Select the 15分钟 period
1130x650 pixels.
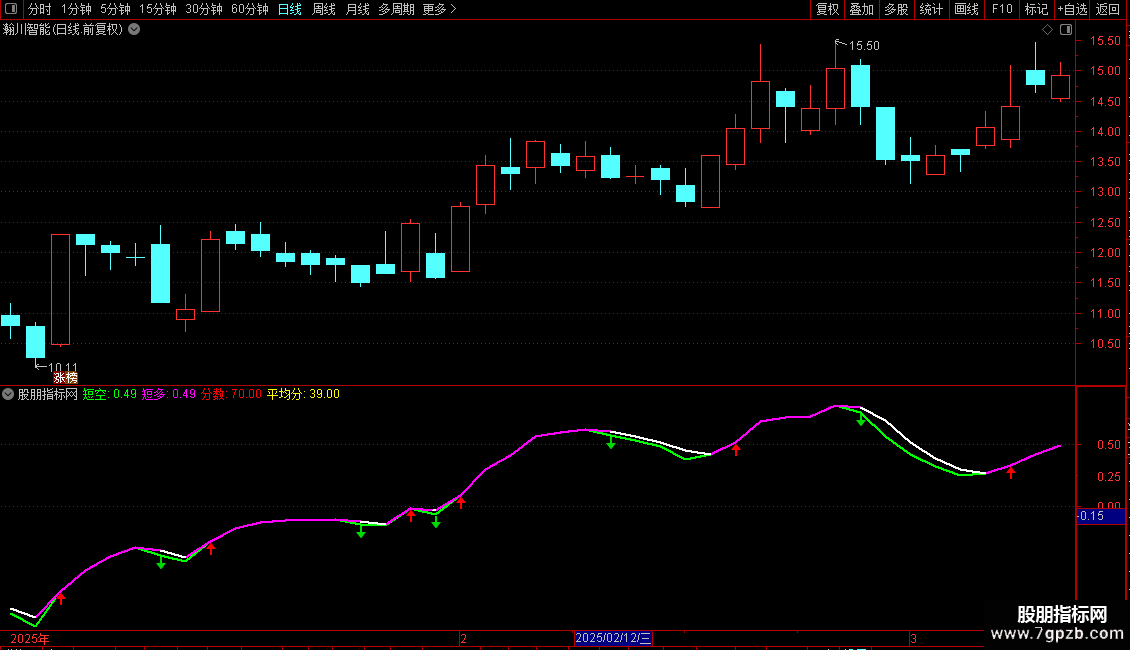coord(158,9)
